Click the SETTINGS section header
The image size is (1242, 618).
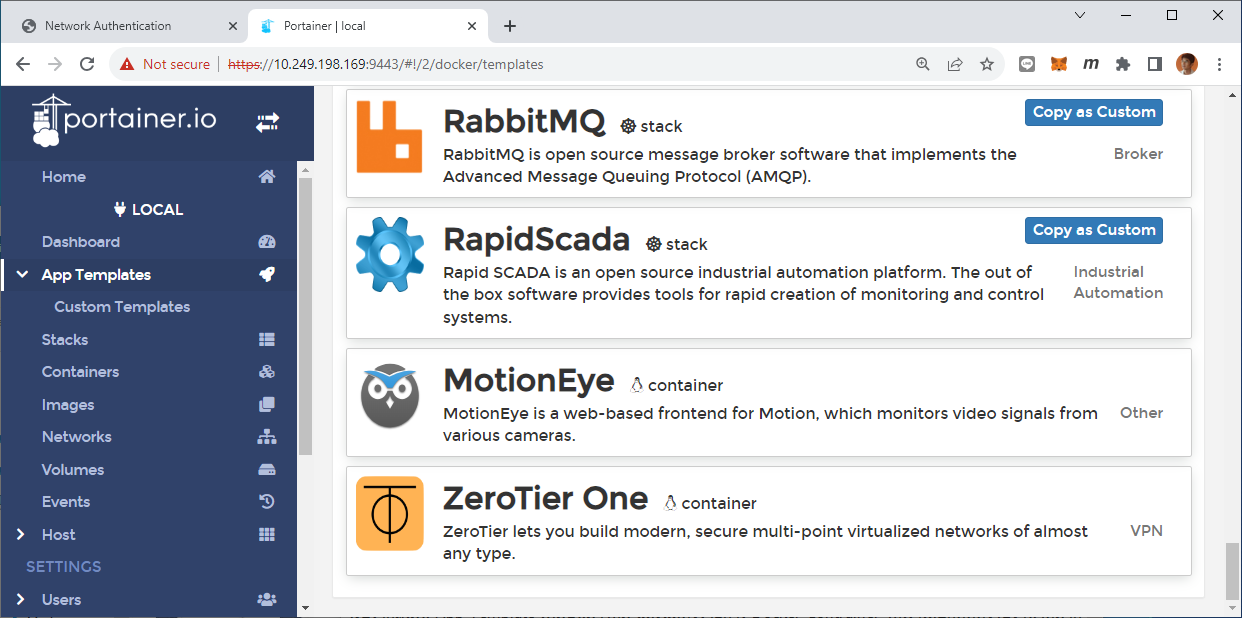click(x=64, y=567)
